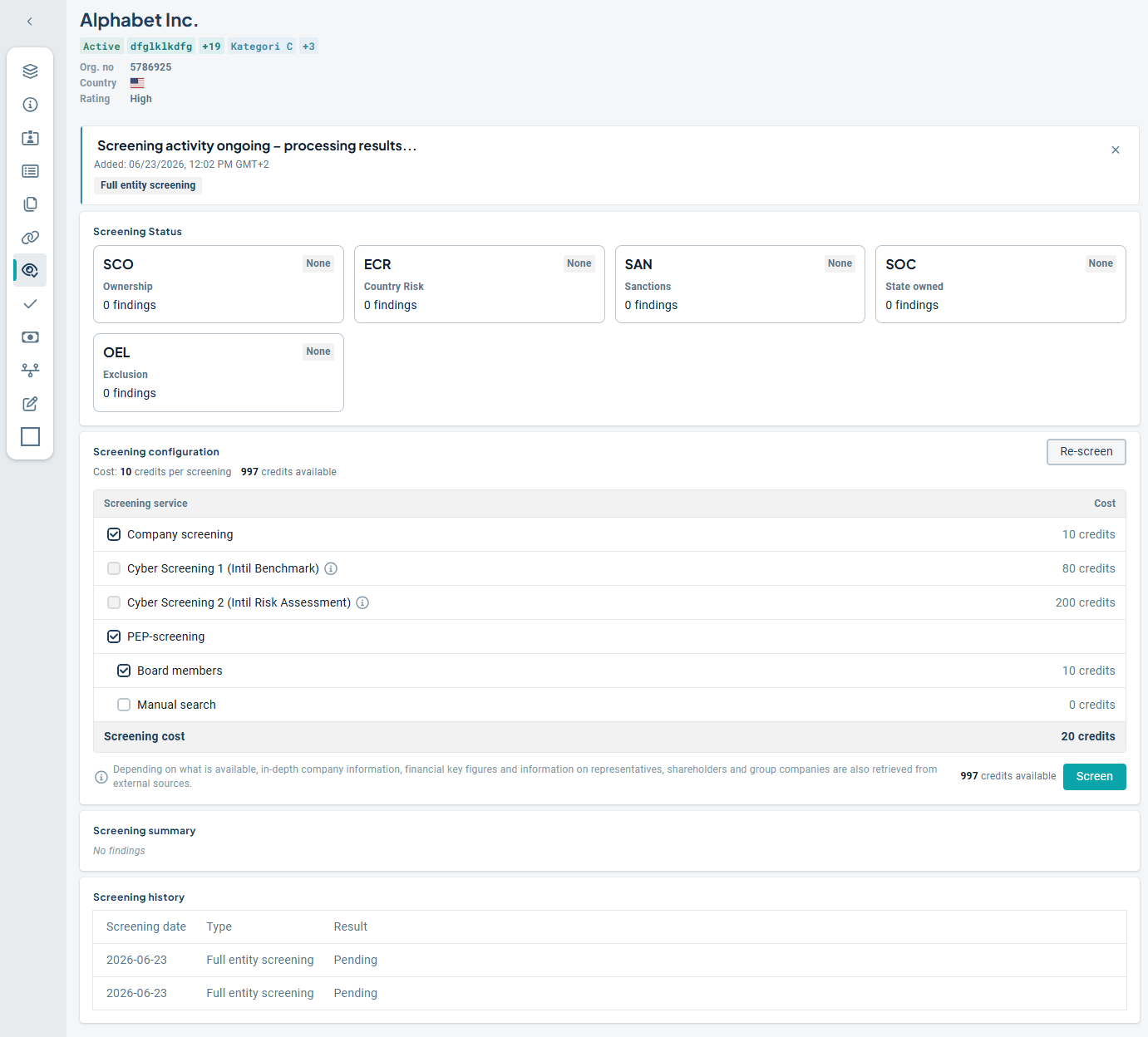Image resolution: width=1148 pixels, height=1037 pixels.
Task: Click the Type column header
Action: (x=219, y=926)
